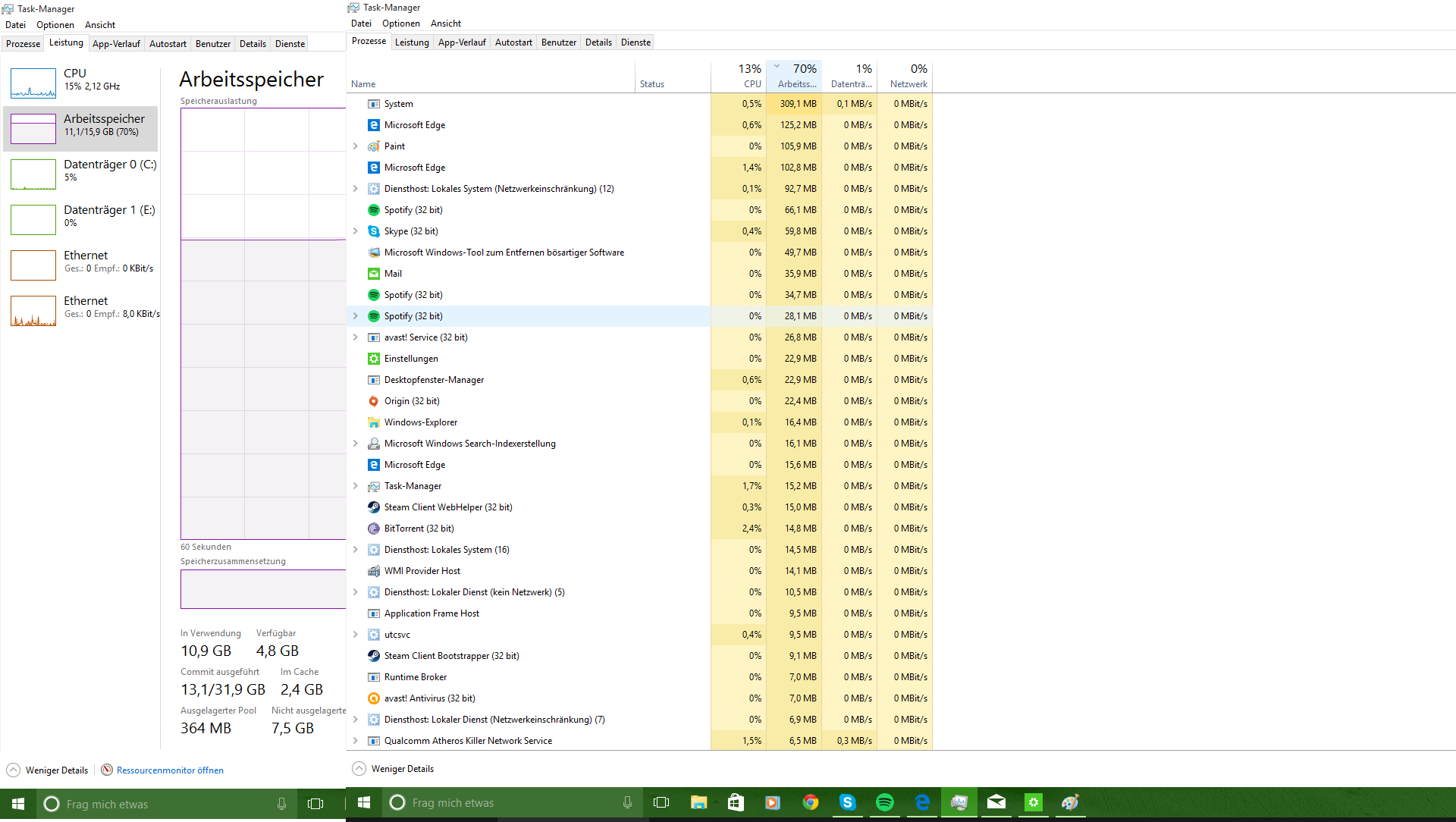The image size is (1456, 822).
Task: Open Skype from the taskbar
Action: coord(847,802)
